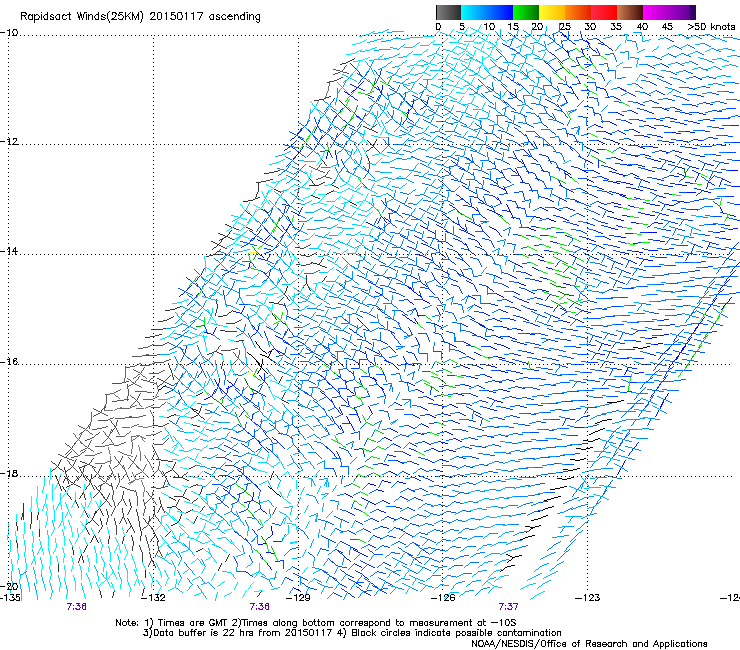Click the '25' label under the legend
Image resolution: width=740 pixels, height=650 pixels.
[565, 27]
